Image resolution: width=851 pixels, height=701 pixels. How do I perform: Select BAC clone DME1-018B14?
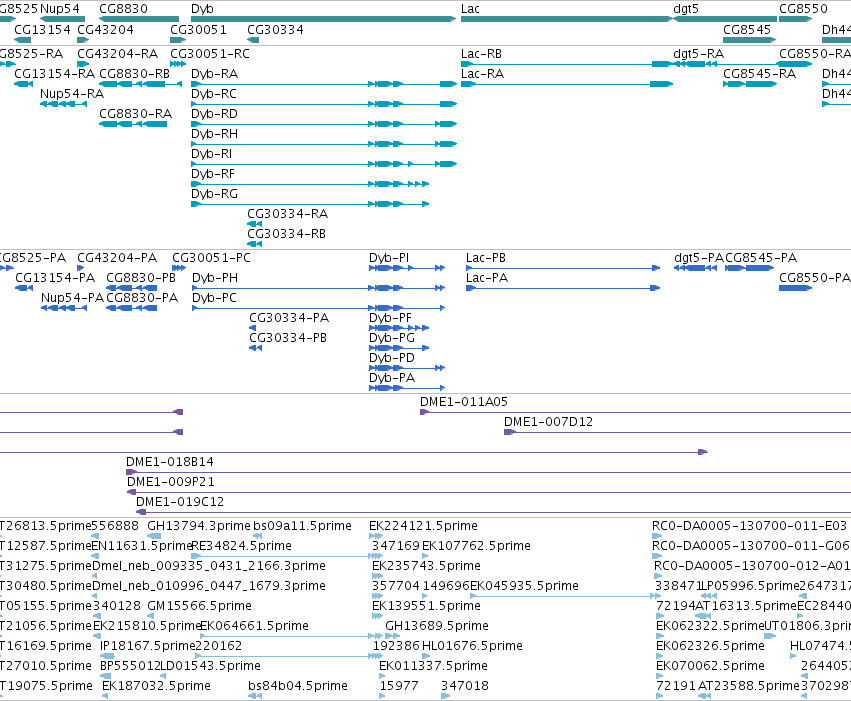click(170, 462)
